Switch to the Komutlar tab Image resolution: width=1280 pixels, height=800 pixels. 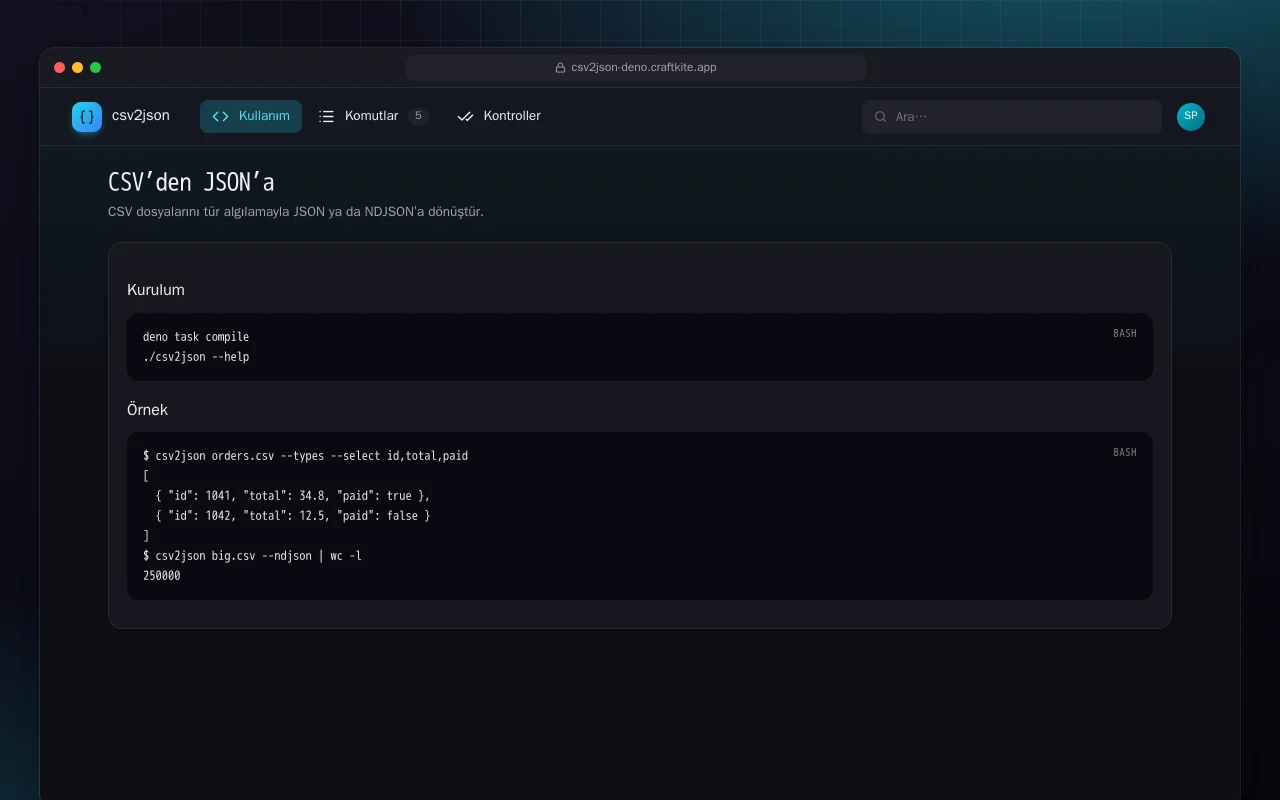coord(373,116)
